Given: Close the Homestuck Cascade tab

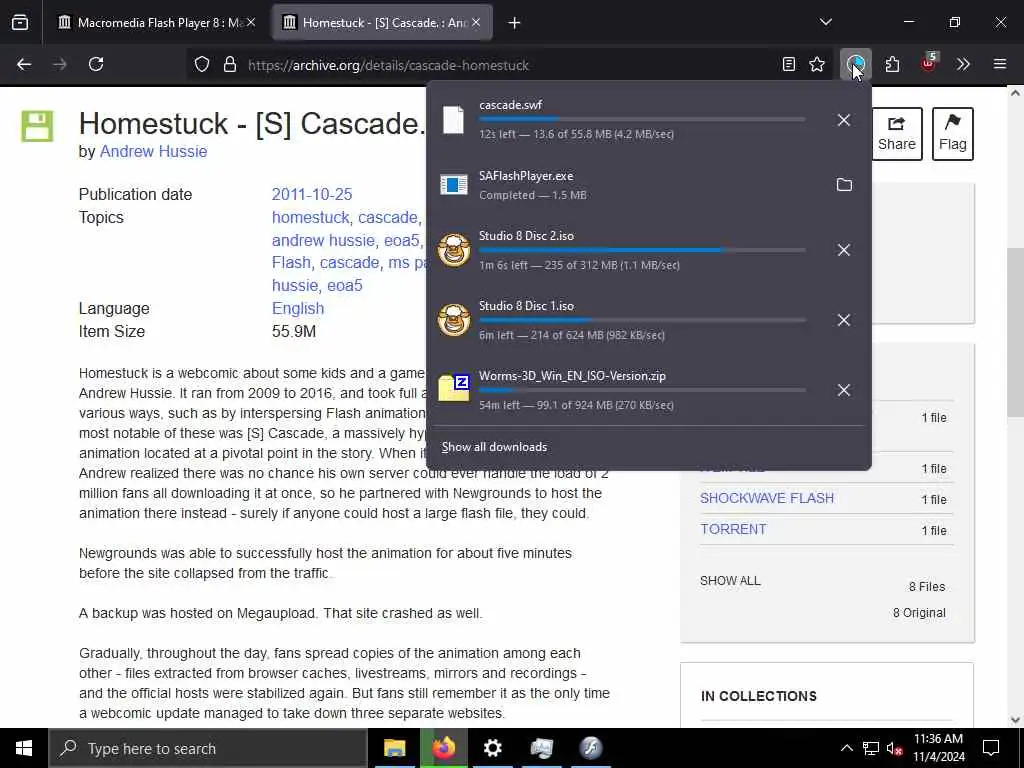Looking at the screenshot, I should (x=476, y=23).
